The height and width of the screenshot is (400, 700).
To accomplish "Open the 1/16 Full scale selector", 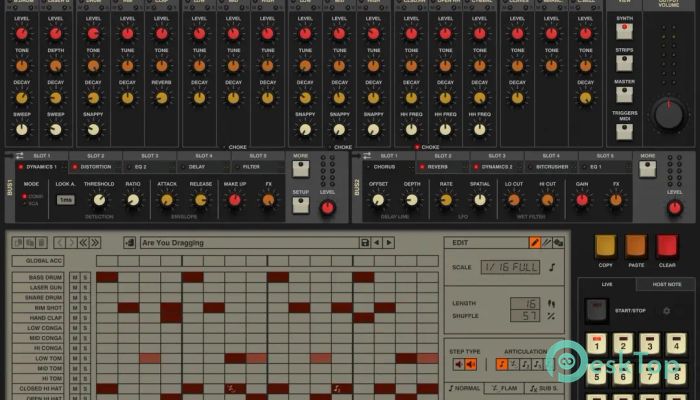I will (511, 268).
